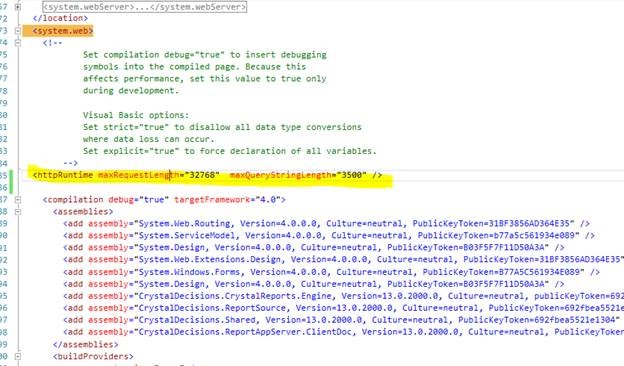Click the CrystalDecisions.CrystalReports.Engine assembly name

click(x=235, y=296)
